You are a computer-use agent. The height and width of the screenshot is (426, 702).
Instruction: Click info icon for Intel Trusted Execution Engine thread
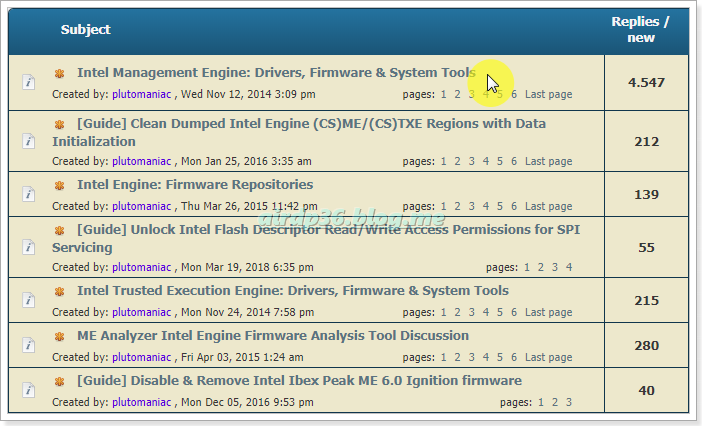point(29,300)
